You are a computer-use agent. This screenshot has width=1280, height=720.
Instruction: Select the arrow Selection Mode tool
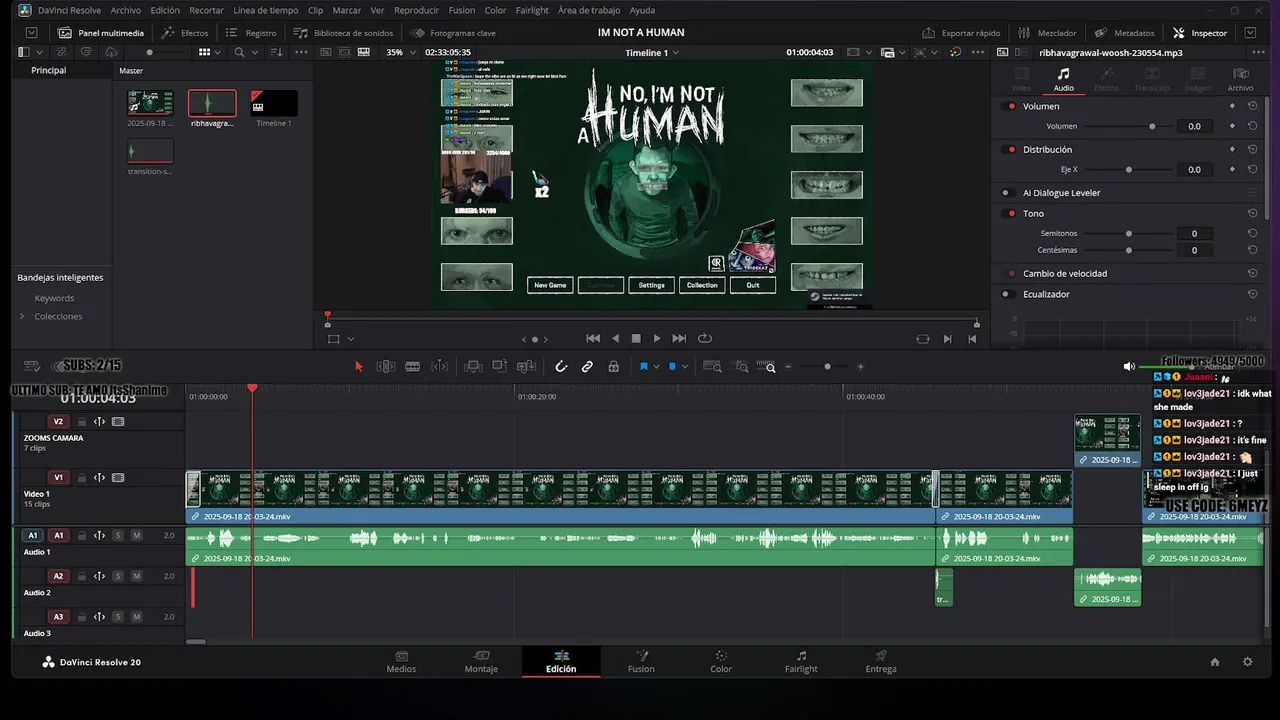coord(359,367)
